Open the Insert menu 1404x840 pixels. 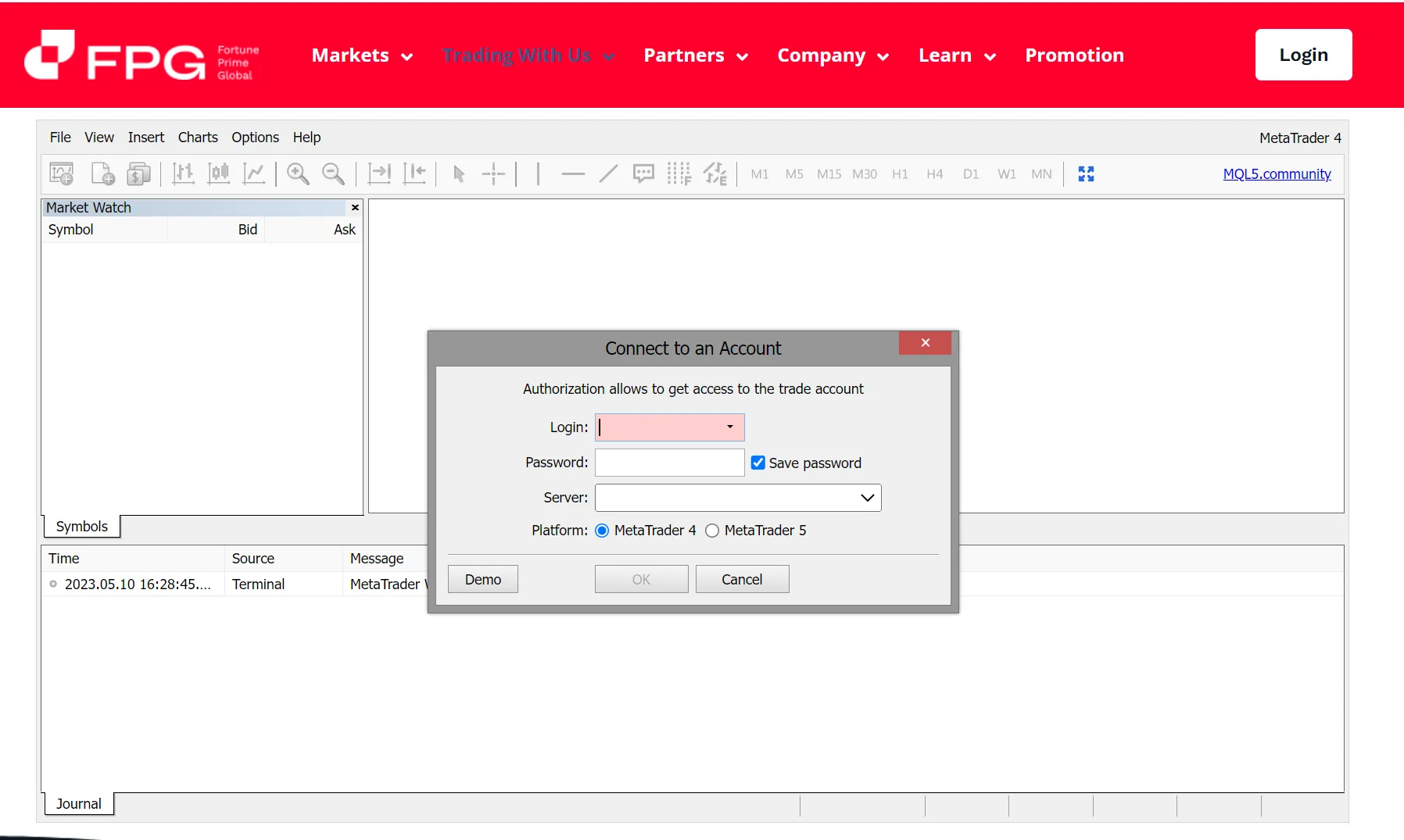pyautogui.click(x=146, y=138)
